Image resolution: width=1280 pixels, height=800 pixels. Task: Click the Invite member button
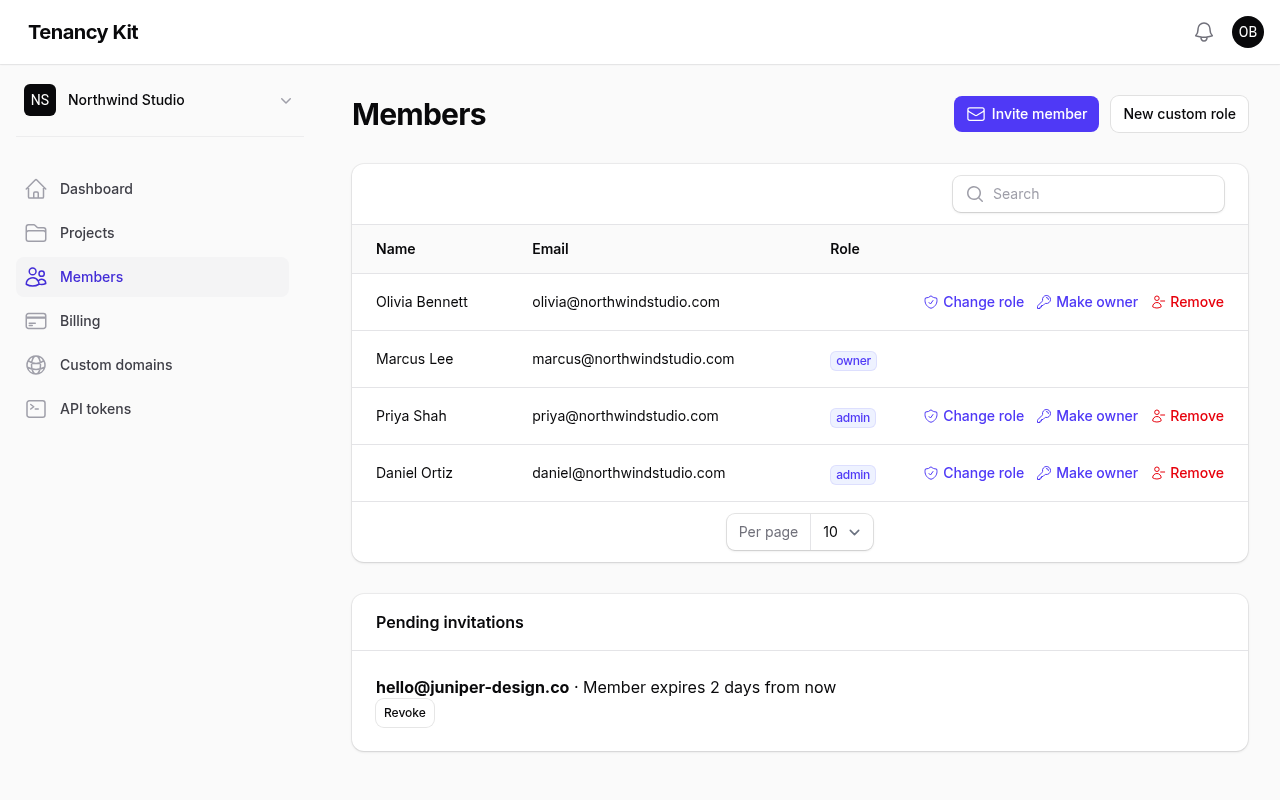tap(1026, 114)
